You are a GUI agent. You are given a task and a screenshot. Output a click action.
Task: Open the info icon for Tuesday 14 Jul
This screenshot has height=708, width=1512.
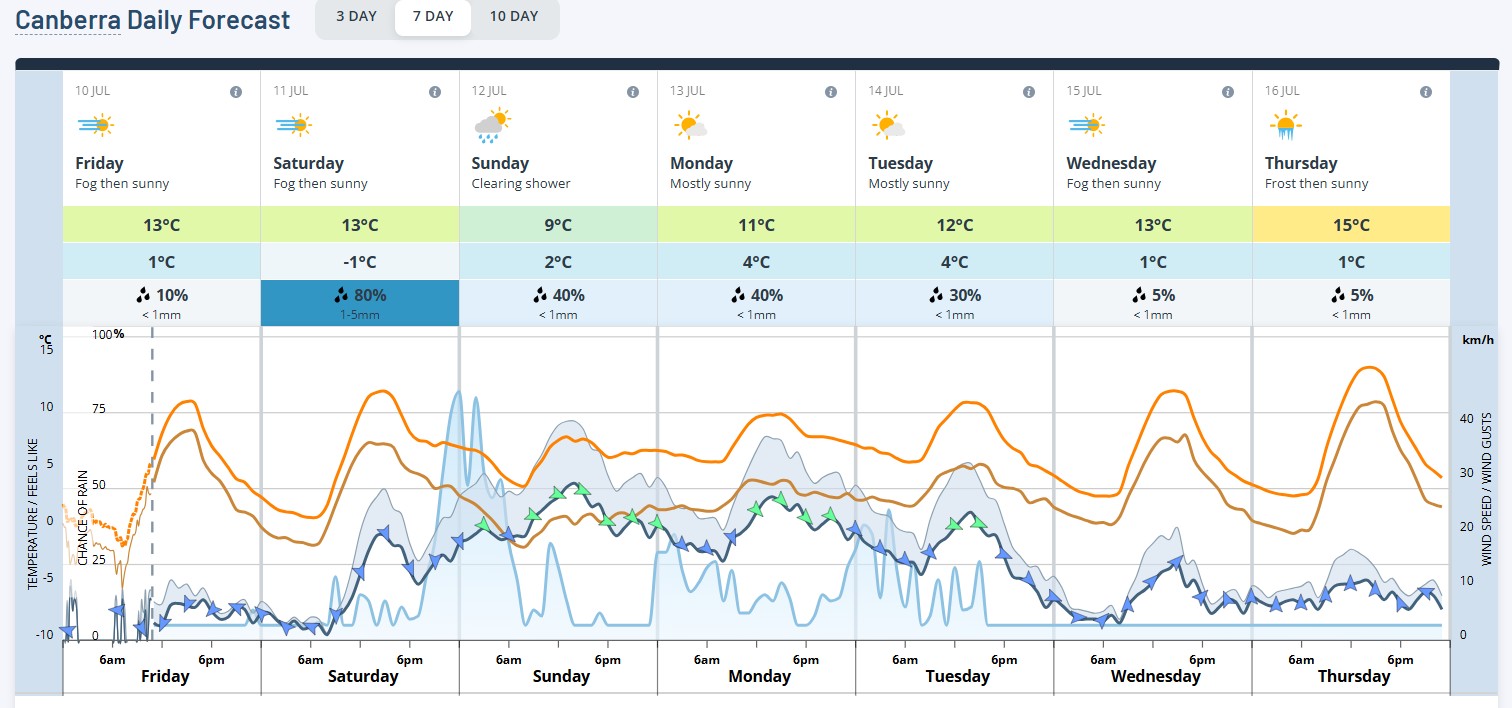pos(1029,92)
